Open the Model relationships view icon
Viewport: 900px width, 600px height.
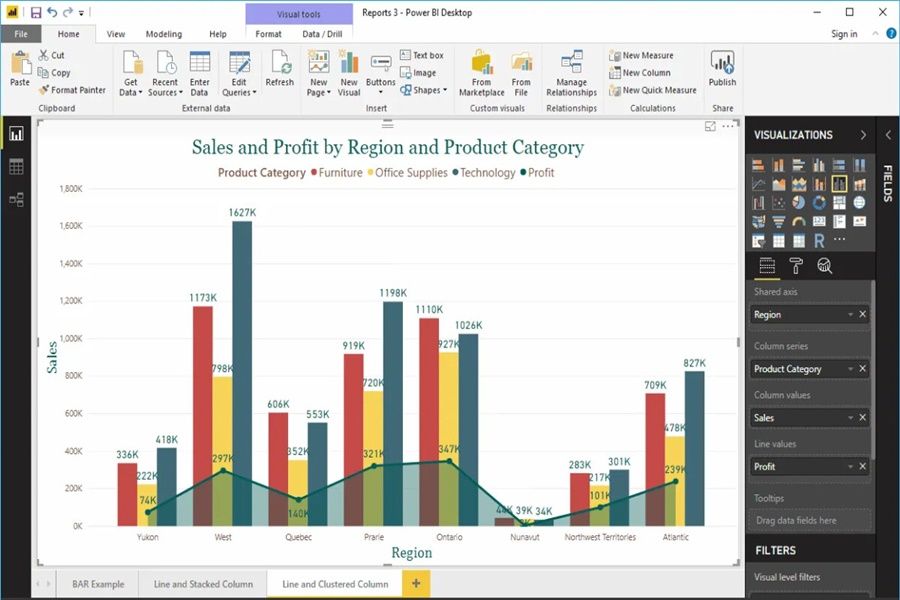tap(16, 199)
